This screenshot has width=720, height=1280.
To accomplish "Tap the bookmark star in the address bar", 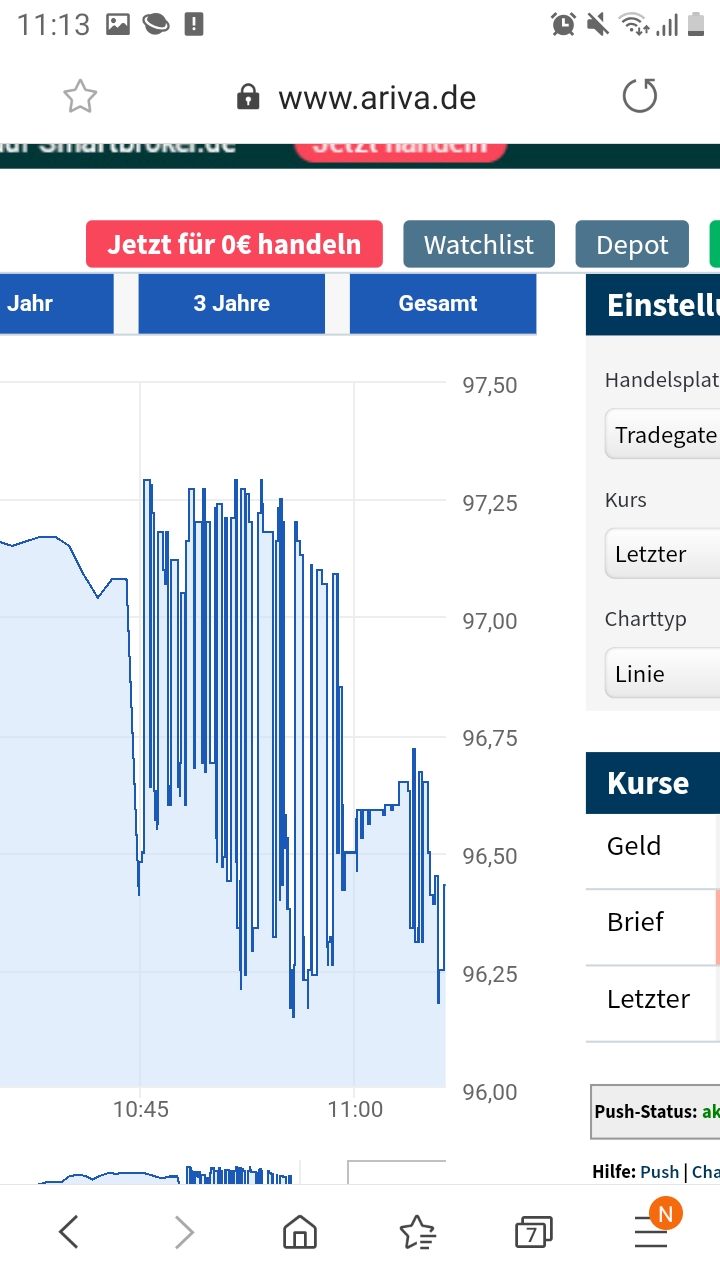I will 80,95.
